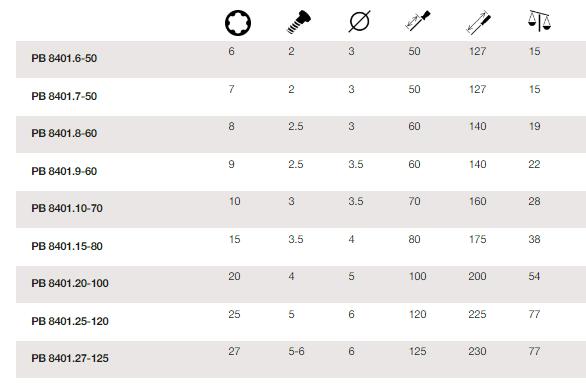Screen dimensions: 586x383
Task: Choose the PB 8401.10-70 model
Action: click(x=67, y=208)
